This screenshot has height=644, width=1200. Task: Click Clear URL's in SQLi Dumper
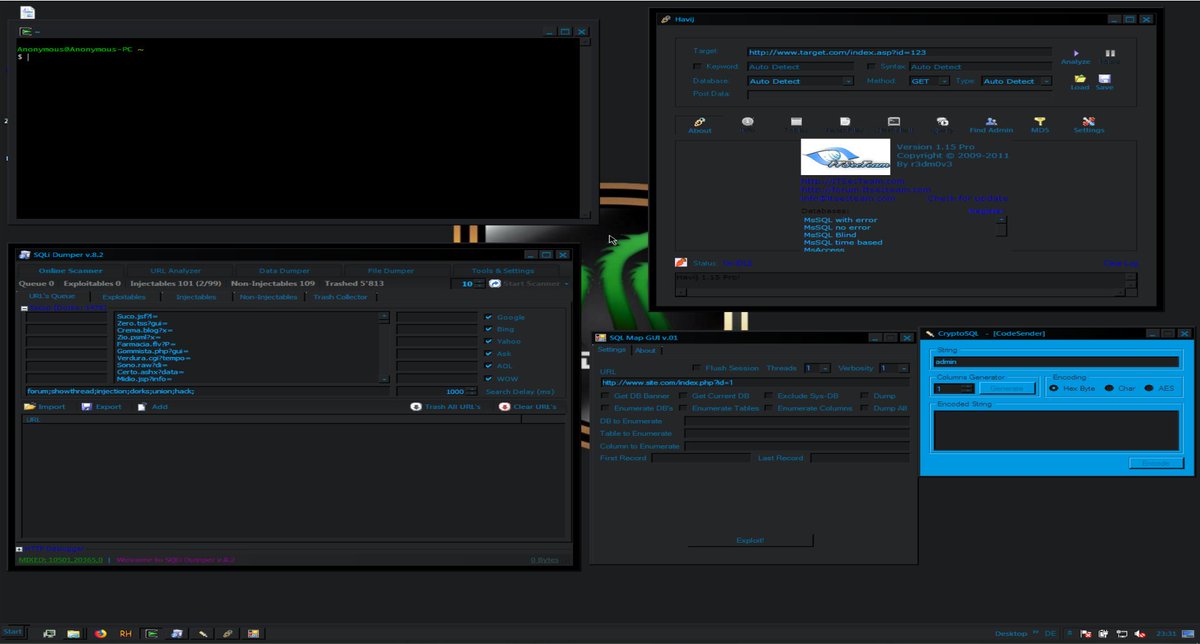point(530,406)
